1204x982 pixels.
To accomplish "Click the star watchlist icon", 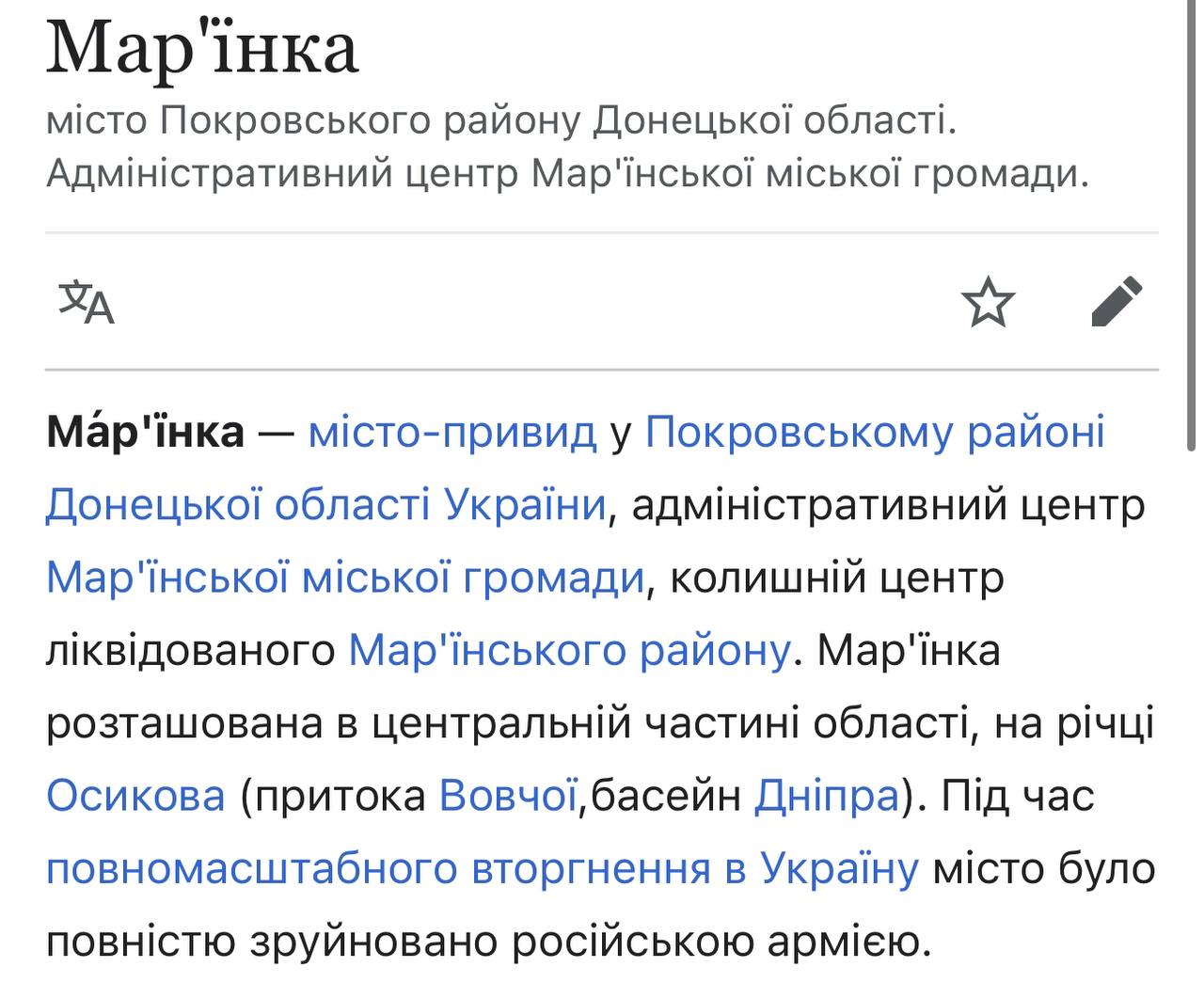I will point(988,302).
